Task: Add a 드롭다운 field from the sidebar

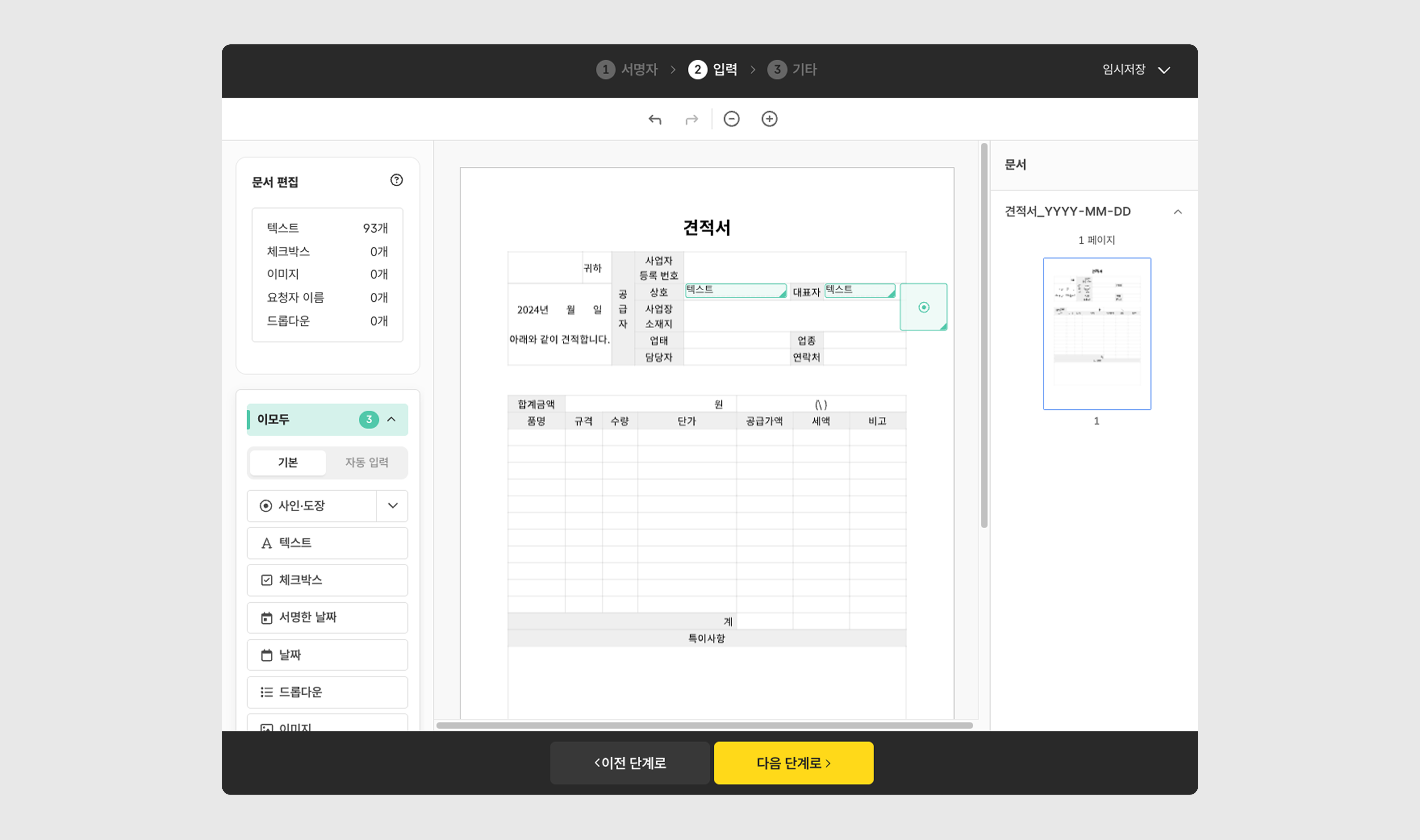Action: pyautogui.click(x=327, y=692)
